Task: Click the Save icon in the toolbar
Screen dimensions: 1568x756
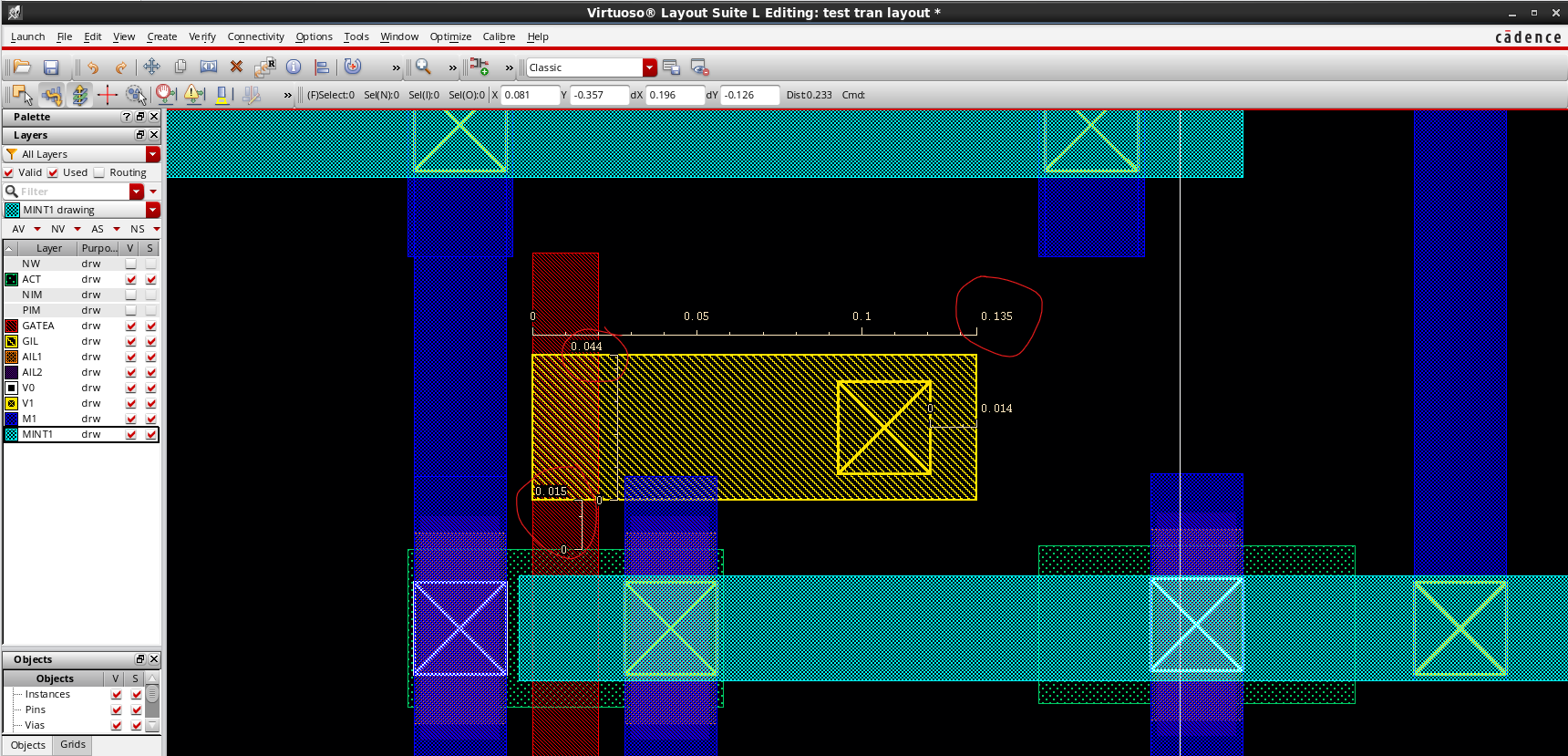Action: [51, 67]
